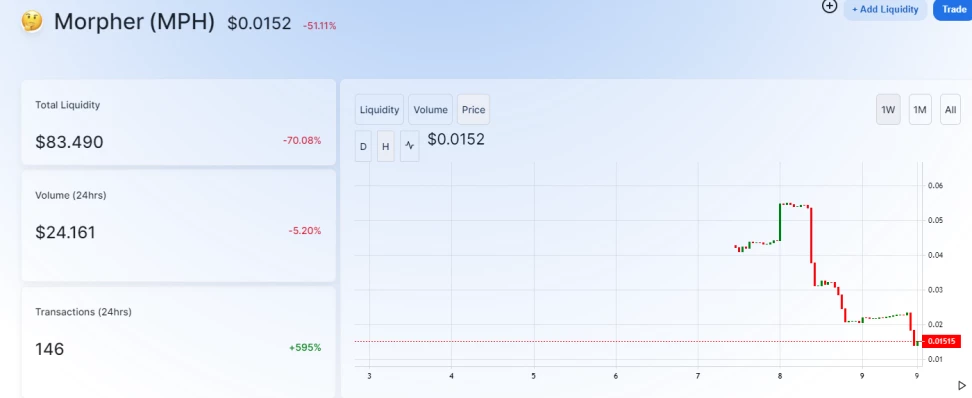This screenshot has height=398, width=972.
Task: Open the Price chart tab
Action: point(473,110)
